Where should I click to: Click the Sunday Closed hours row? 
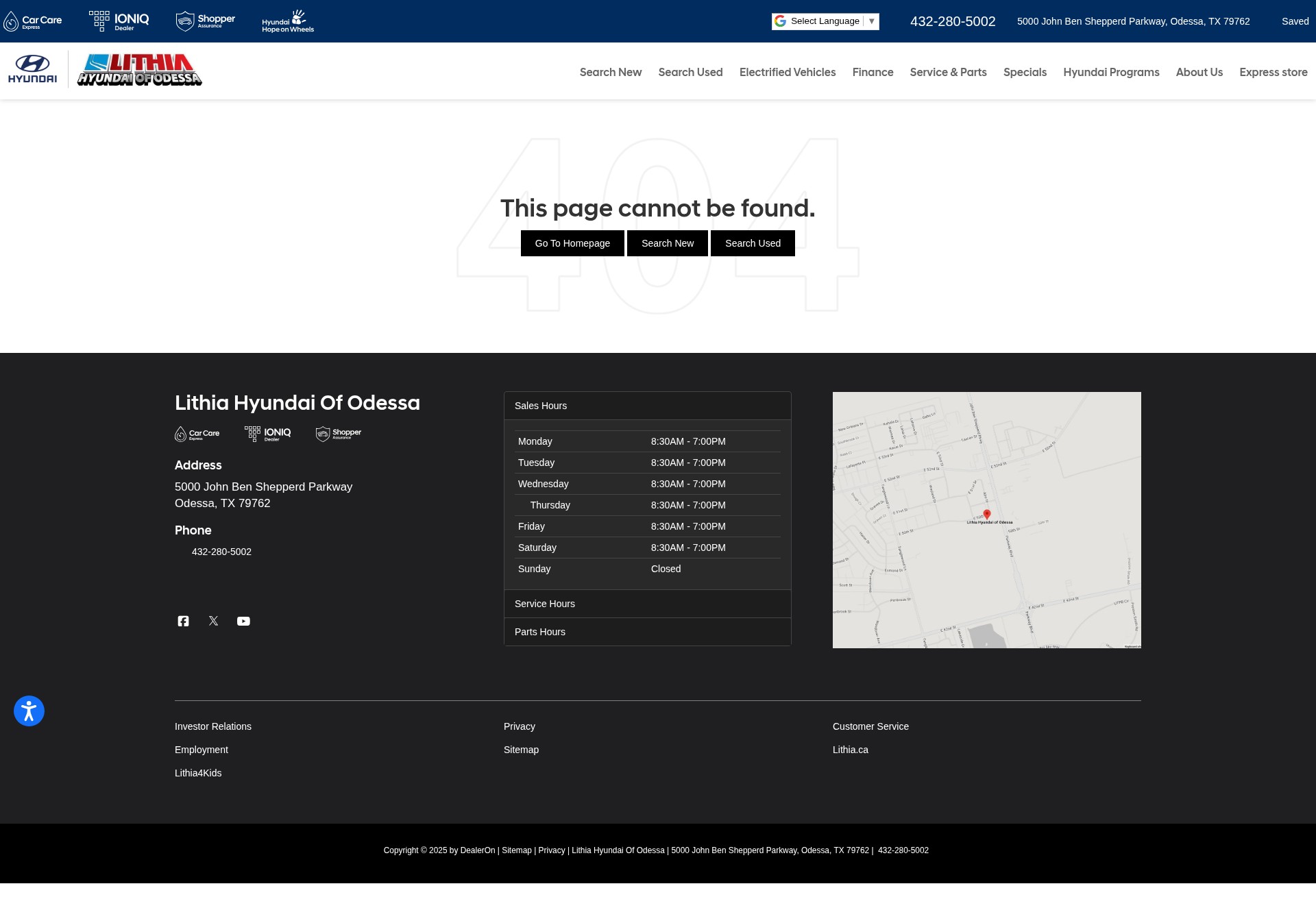648,569
